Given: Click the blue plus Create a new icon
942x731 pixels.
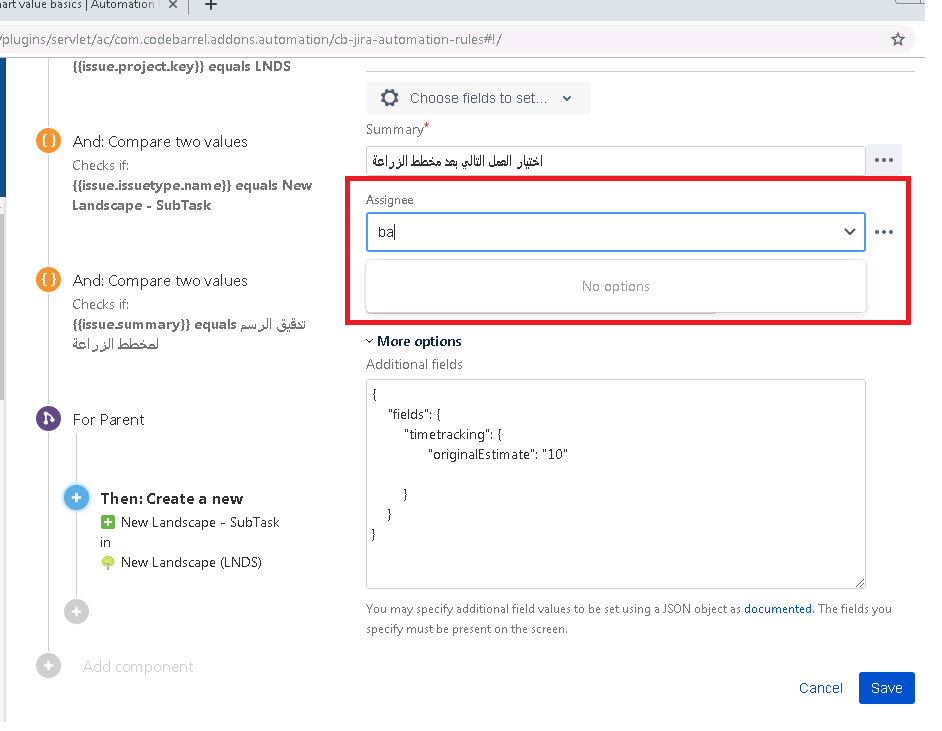Looking at the screenshot, I should point(76,497).
